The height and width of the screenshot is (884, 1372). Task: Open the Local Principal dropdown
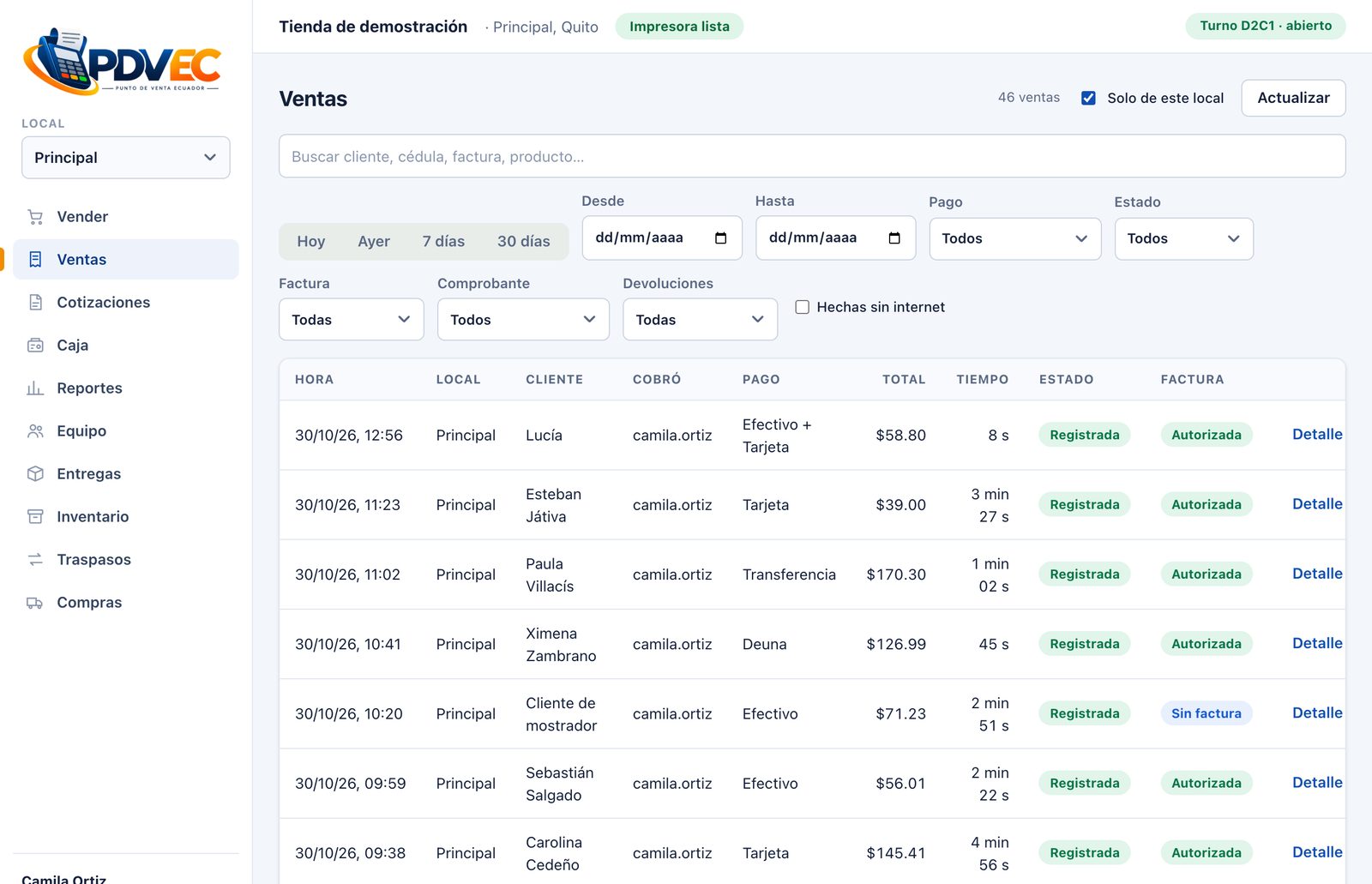pyautogui.click(x=126, y=158)
